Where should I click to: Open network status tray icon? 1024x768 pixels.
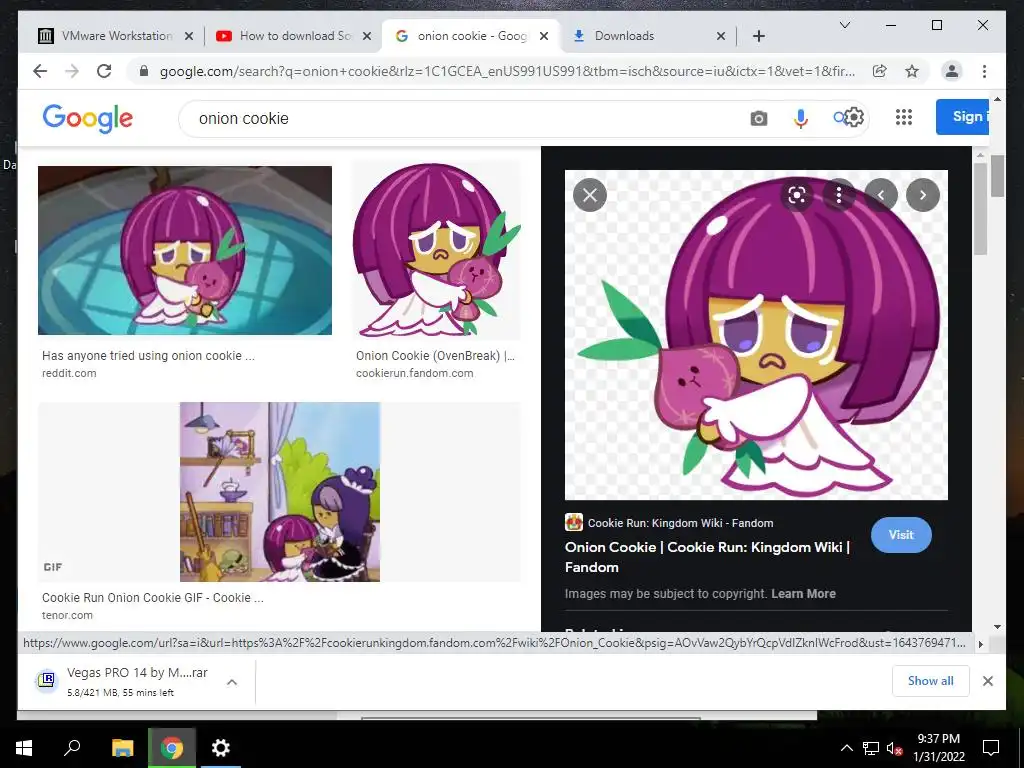(x=871, y=748)
